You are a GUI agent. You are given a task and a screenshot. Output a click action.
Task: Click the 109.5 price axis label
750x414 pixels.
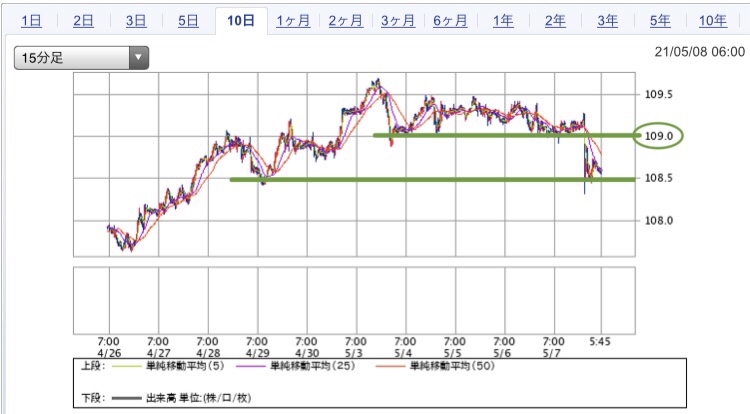click(658, 94)
